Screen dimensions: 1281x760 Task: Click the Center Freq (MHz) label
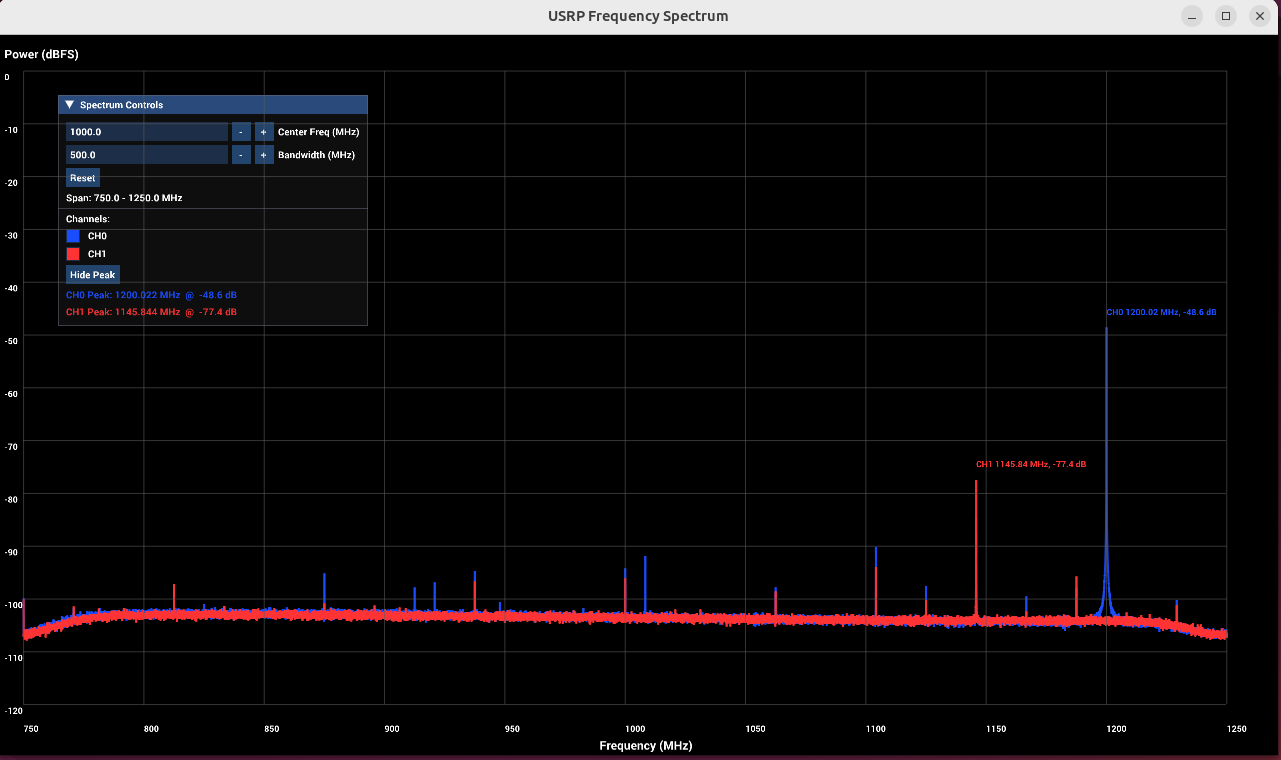pyautogui.click(x=318, y=132)
